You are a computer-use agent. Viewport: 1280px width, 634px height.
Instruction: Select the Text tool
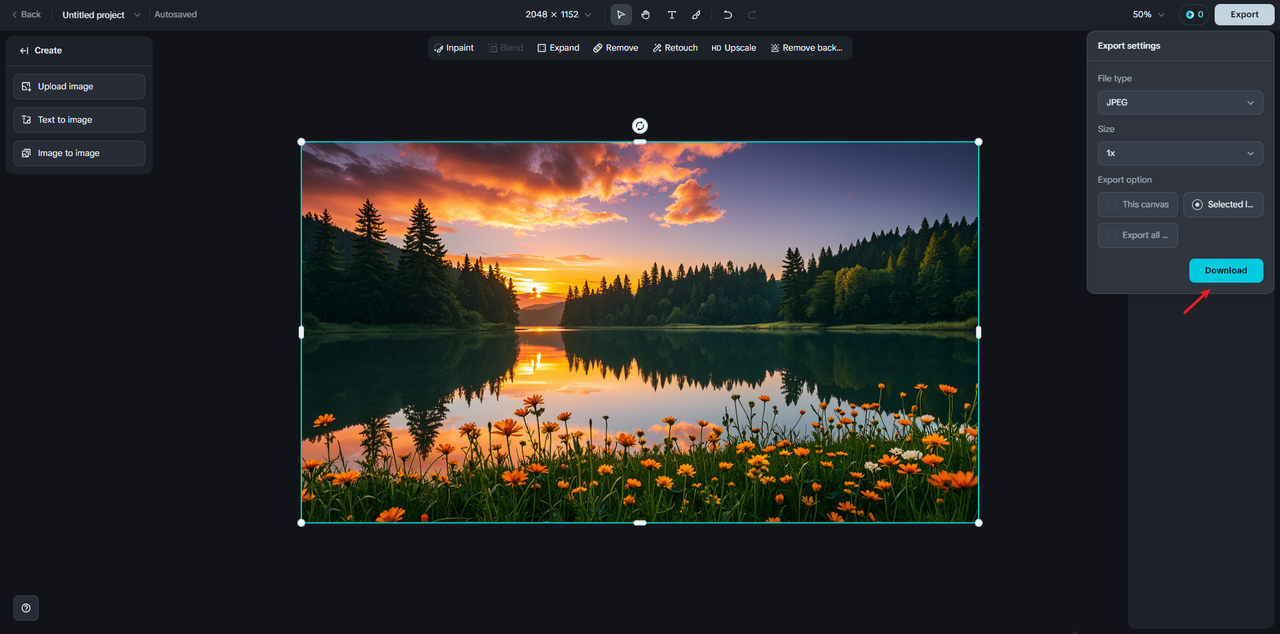[671, 15]
